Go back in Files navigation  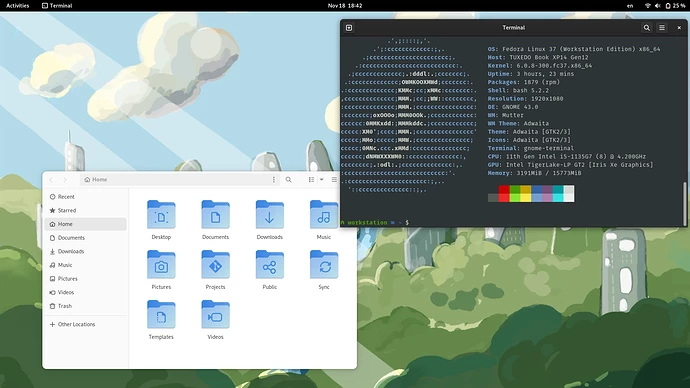tap(51, 179)
